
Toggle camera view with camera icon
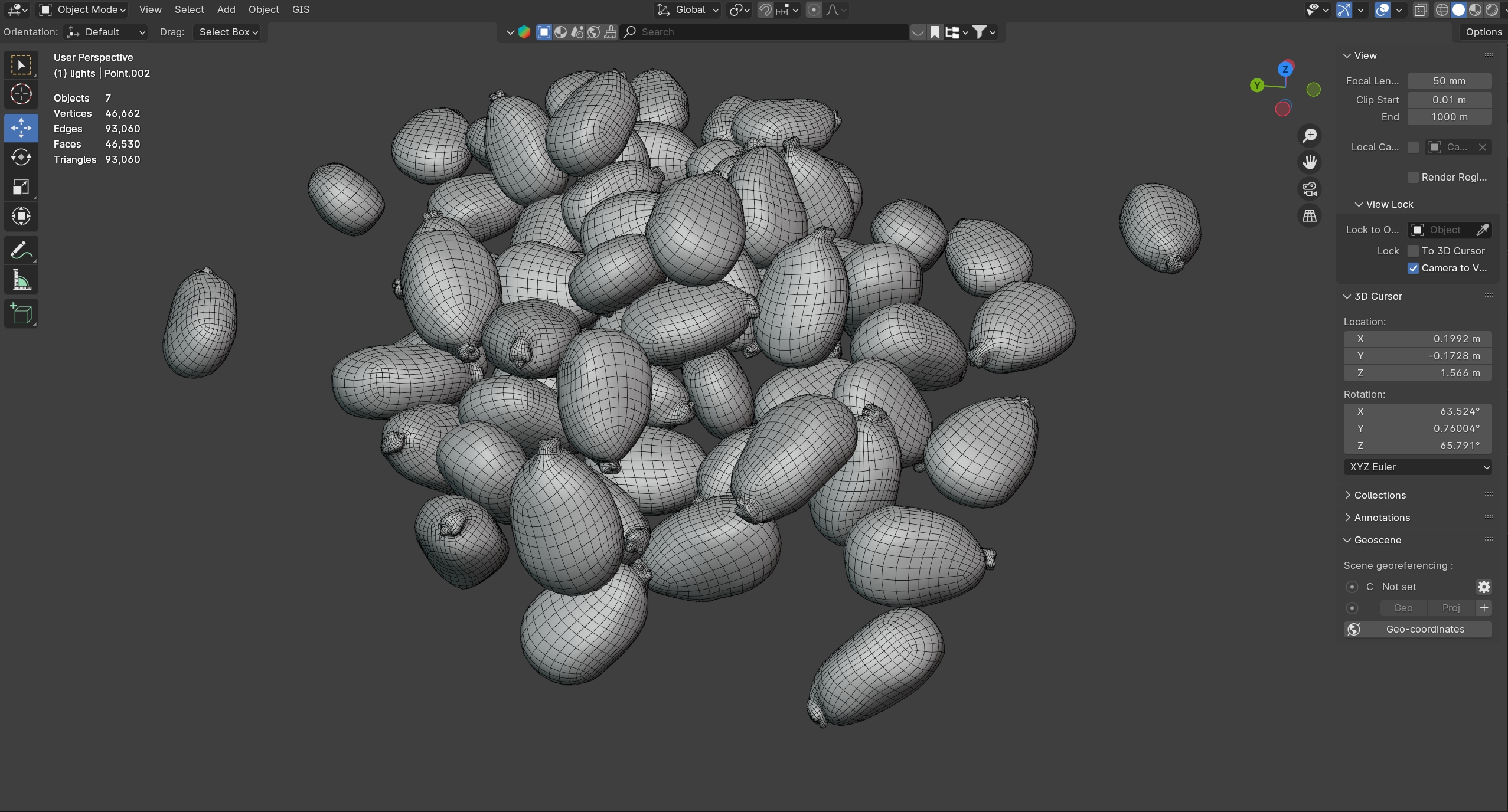(x=1310, y=189)
